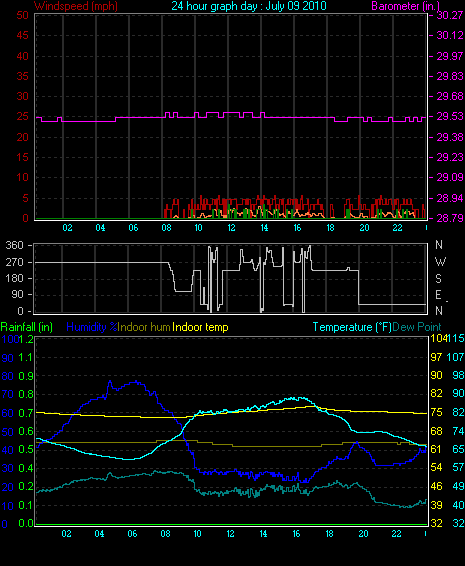Click the W compass label
465x566 pixels.
pos(440,261)
